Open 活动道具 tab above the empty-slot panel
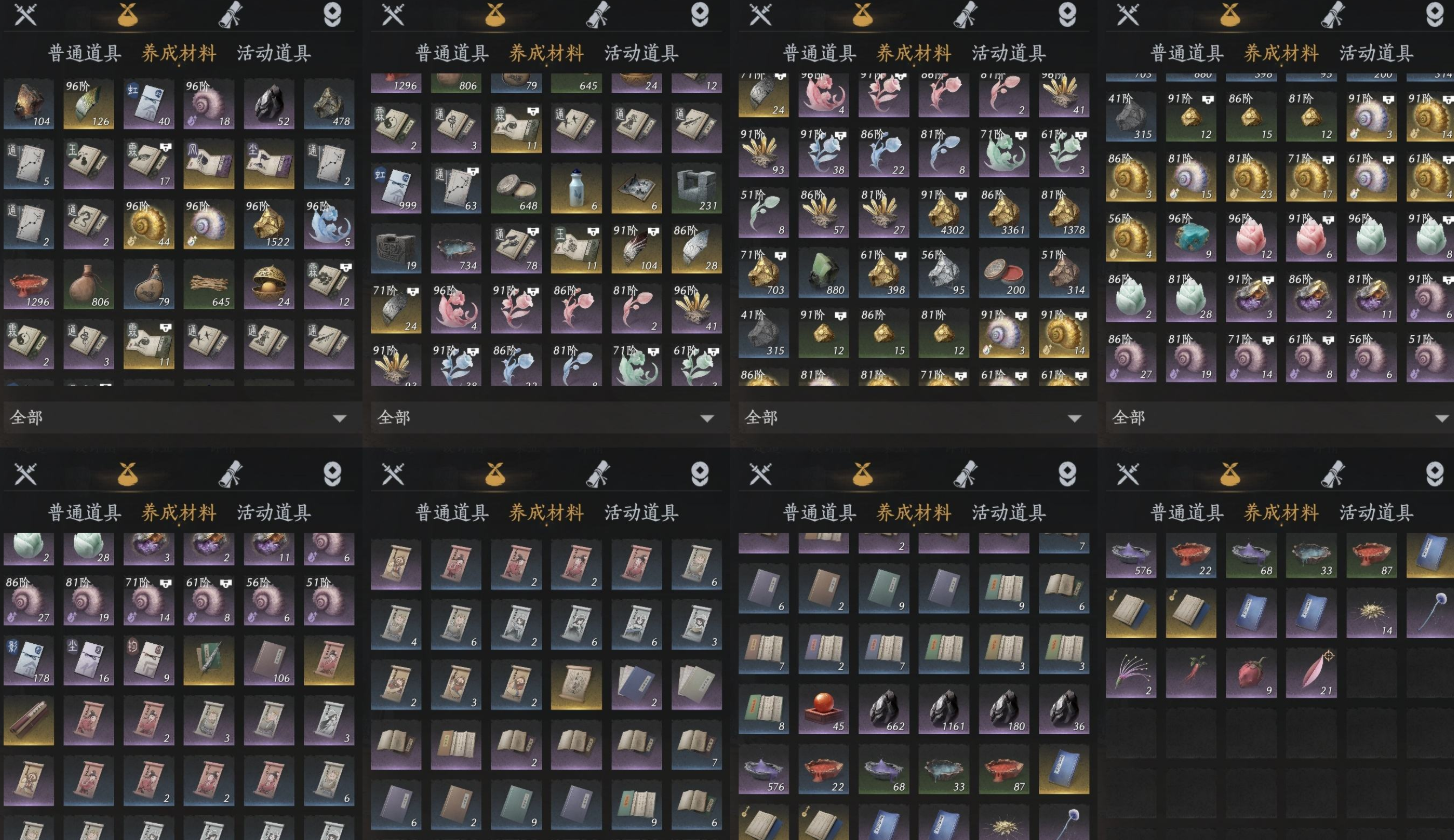Viewport: 1454px width, 840px height. 1376,513
